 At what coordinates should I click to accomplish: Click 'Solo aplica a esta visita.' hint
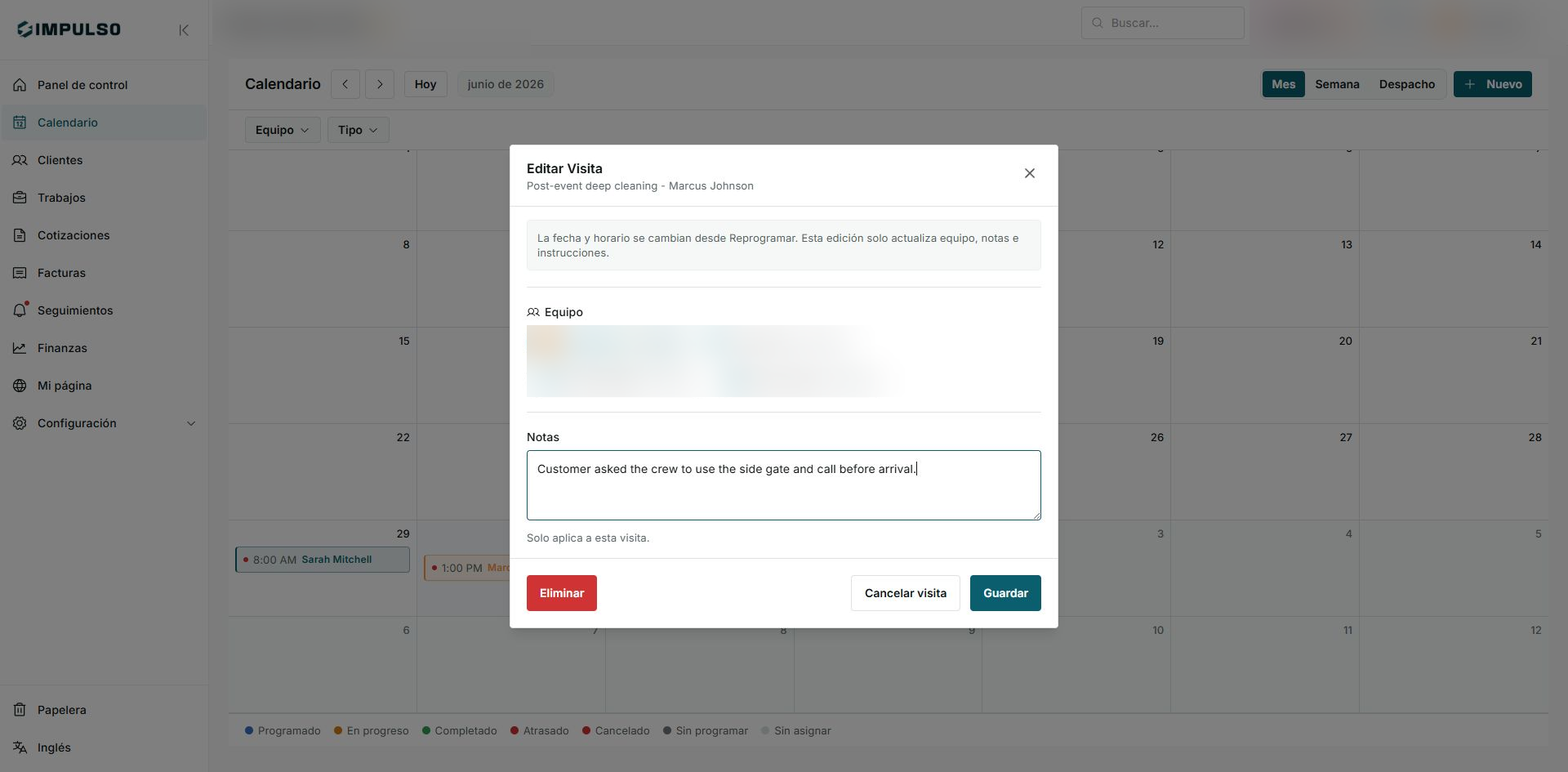[x=588, y=538]
